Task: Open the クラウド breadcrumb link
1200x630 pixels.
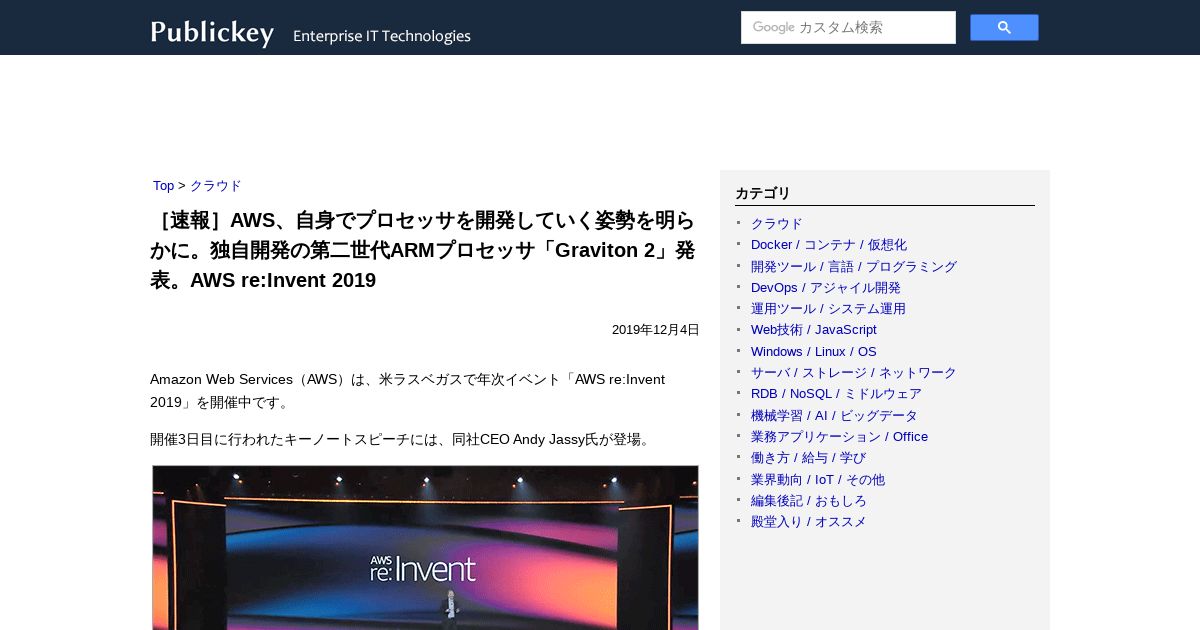Action: (216, 186)
